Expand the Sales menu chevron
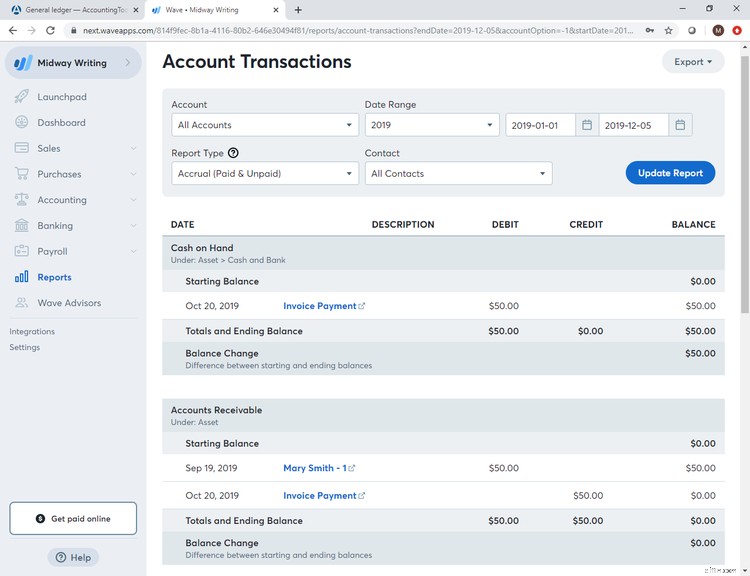This screenshot has width=750, height=576. (133, 148)
